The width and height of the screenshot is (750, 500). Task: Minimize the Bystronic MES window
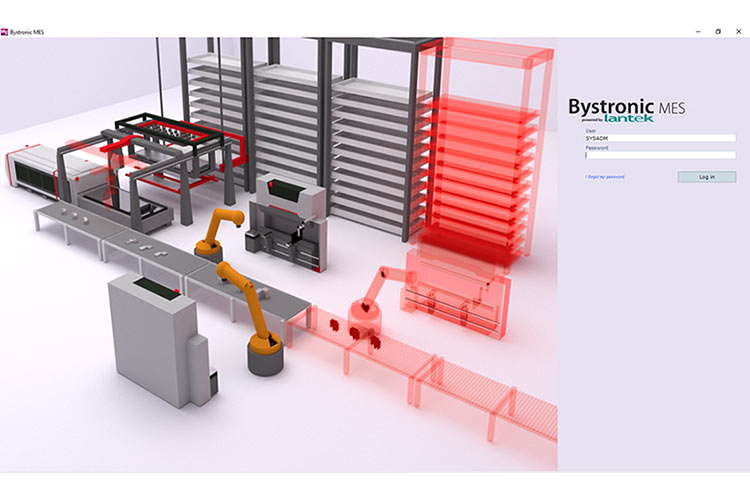click(x=698, y=32)
